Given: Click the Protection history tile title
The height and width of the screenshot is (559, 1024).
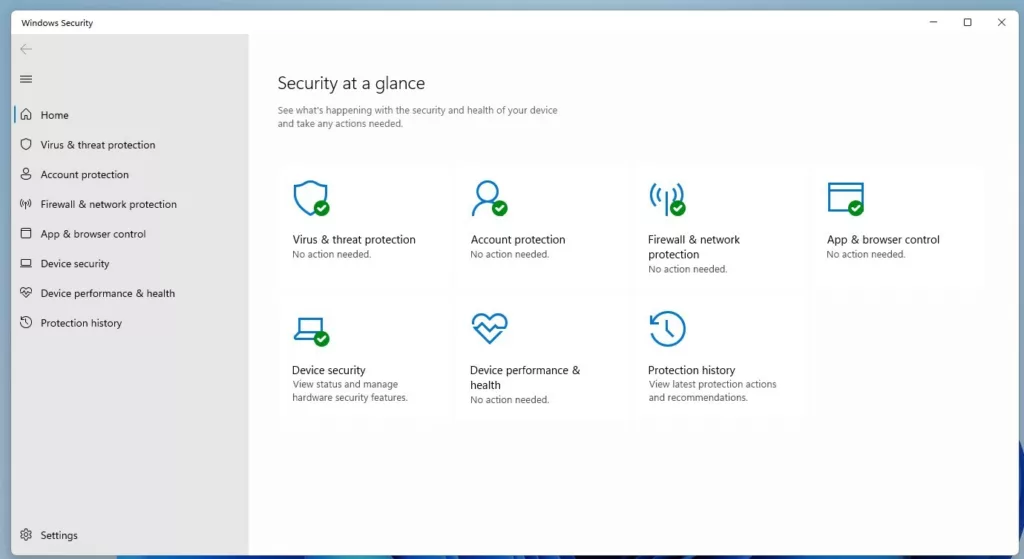Looking at the screenshot, I should [691, 370].
